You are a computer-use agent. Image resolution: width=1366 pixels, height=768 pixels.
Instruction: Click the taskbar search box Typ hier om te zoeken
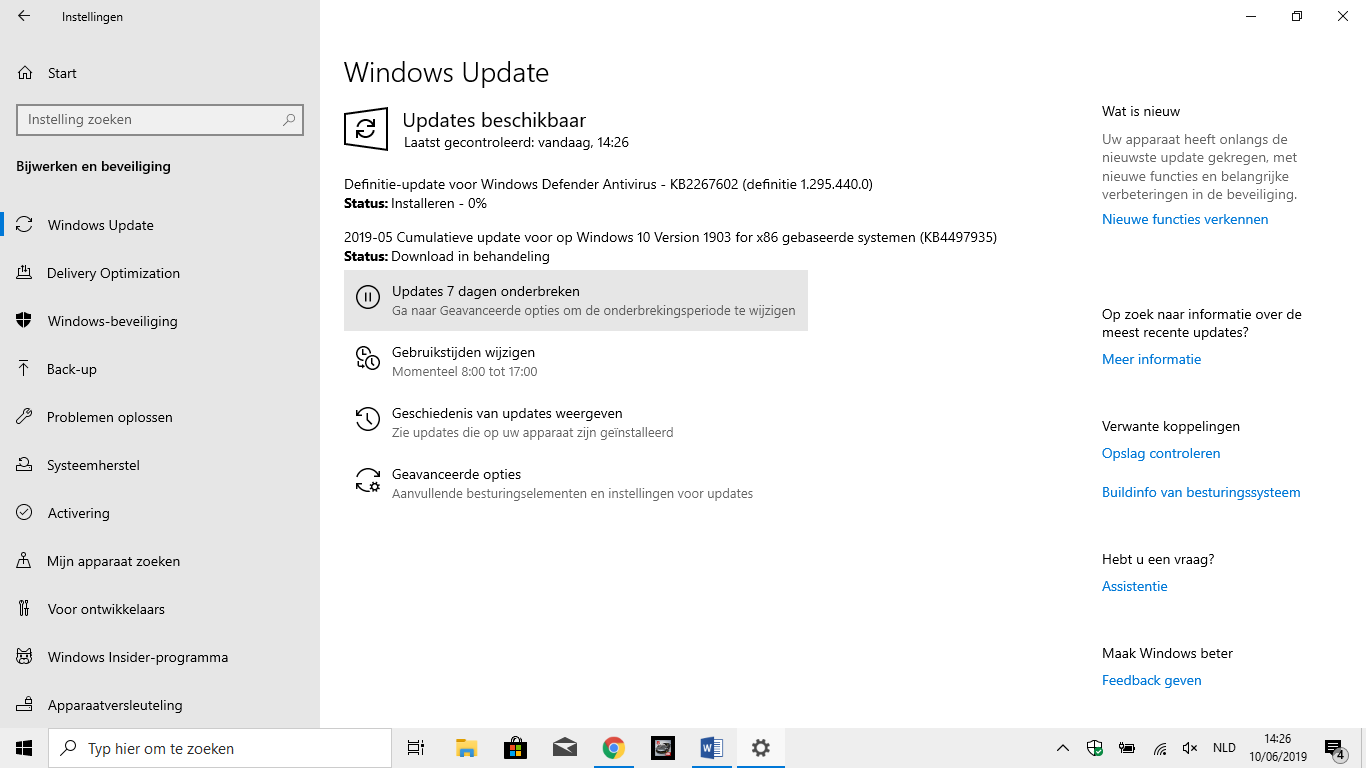point(220,748)
